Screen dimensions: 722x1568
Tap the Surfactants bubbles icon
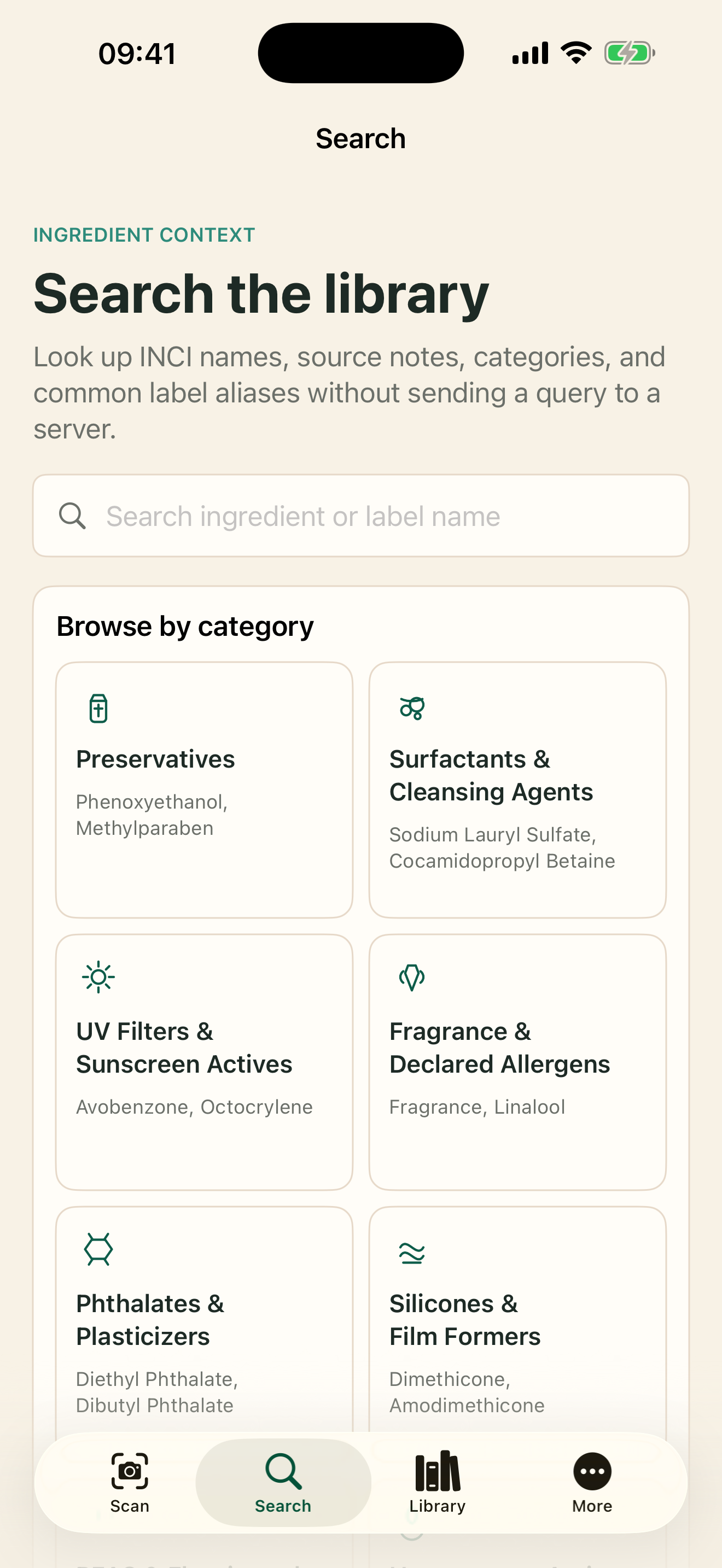click(x=412, y=708)
